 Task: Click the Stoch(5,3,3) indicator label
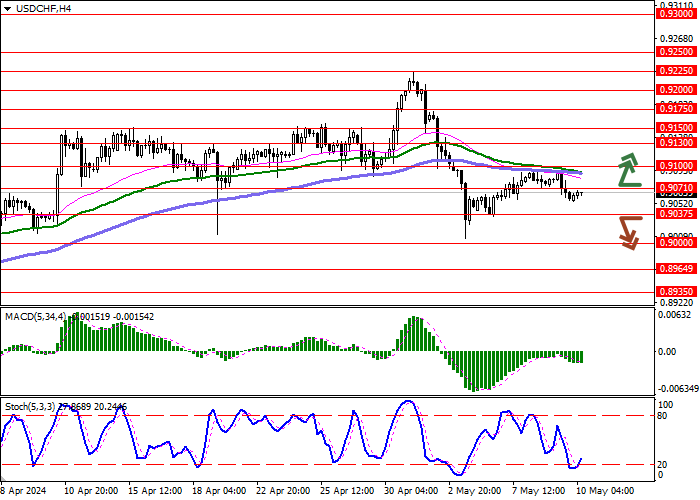tap(30, 407)
